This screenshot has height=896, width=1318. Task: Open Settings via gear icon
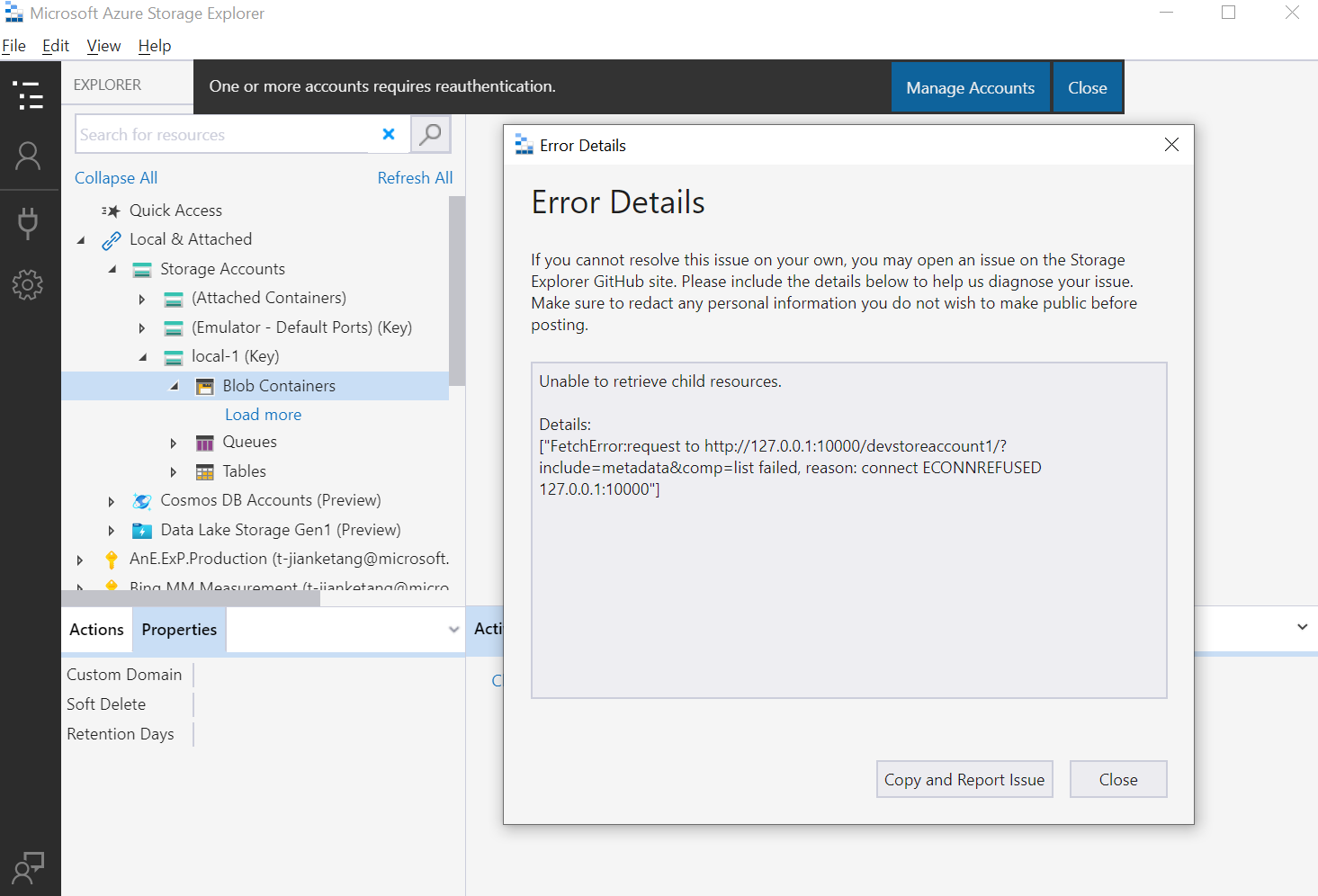coord(29,285)
